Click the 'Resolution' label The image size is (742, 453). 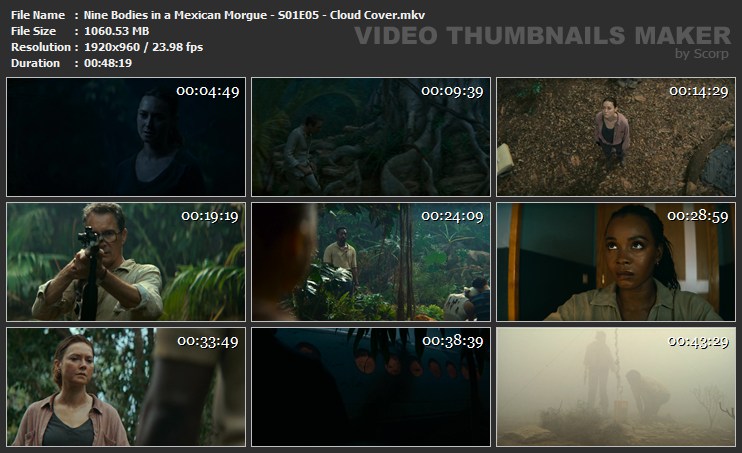tap(41, 47)
